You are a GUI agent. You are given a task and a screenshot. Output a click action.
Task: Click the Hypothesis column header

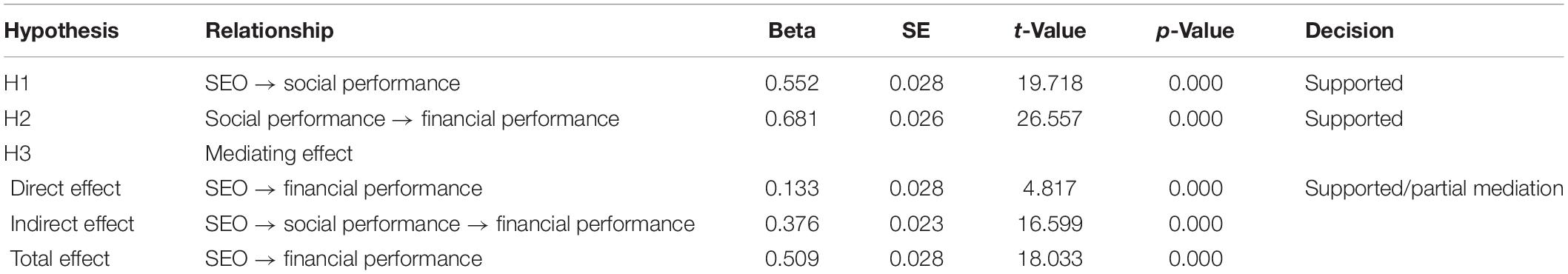point(61,31)
